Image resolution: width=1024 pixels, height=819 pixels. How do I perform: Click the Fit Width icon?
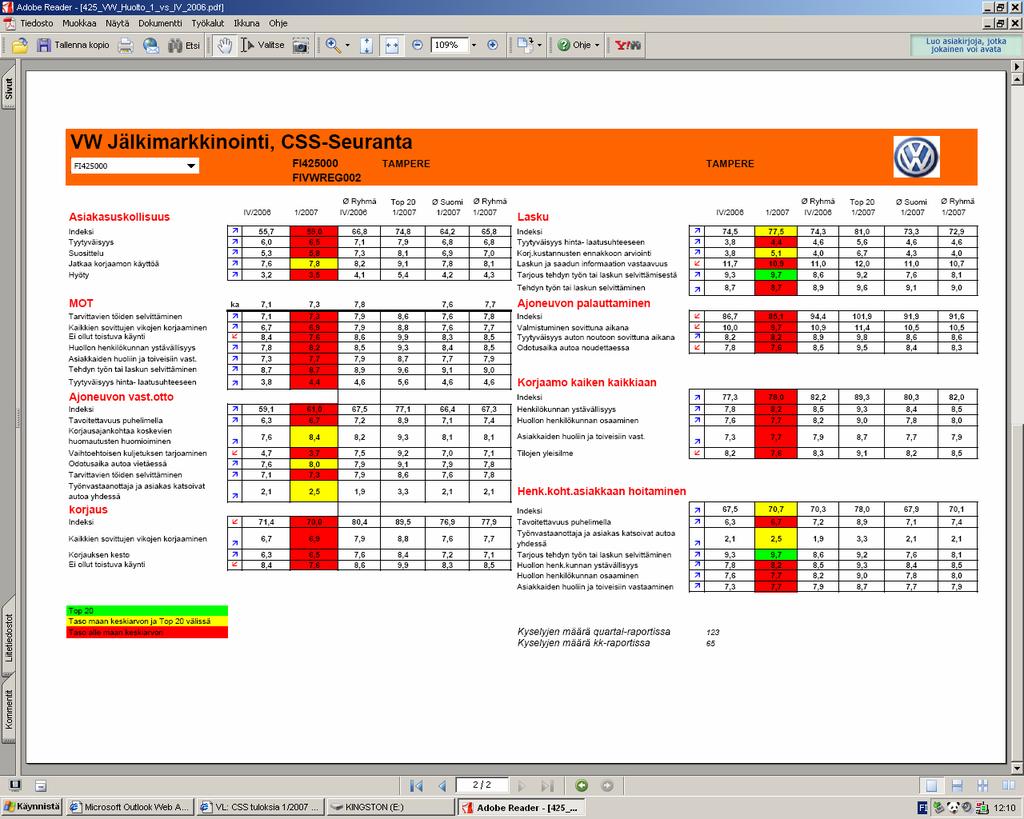(x=392, y=45)
